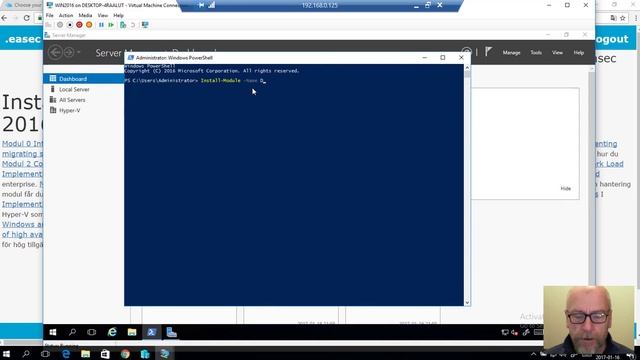Open the Media menu
This screenshot has width=640, height=360.
click(85, 15)
